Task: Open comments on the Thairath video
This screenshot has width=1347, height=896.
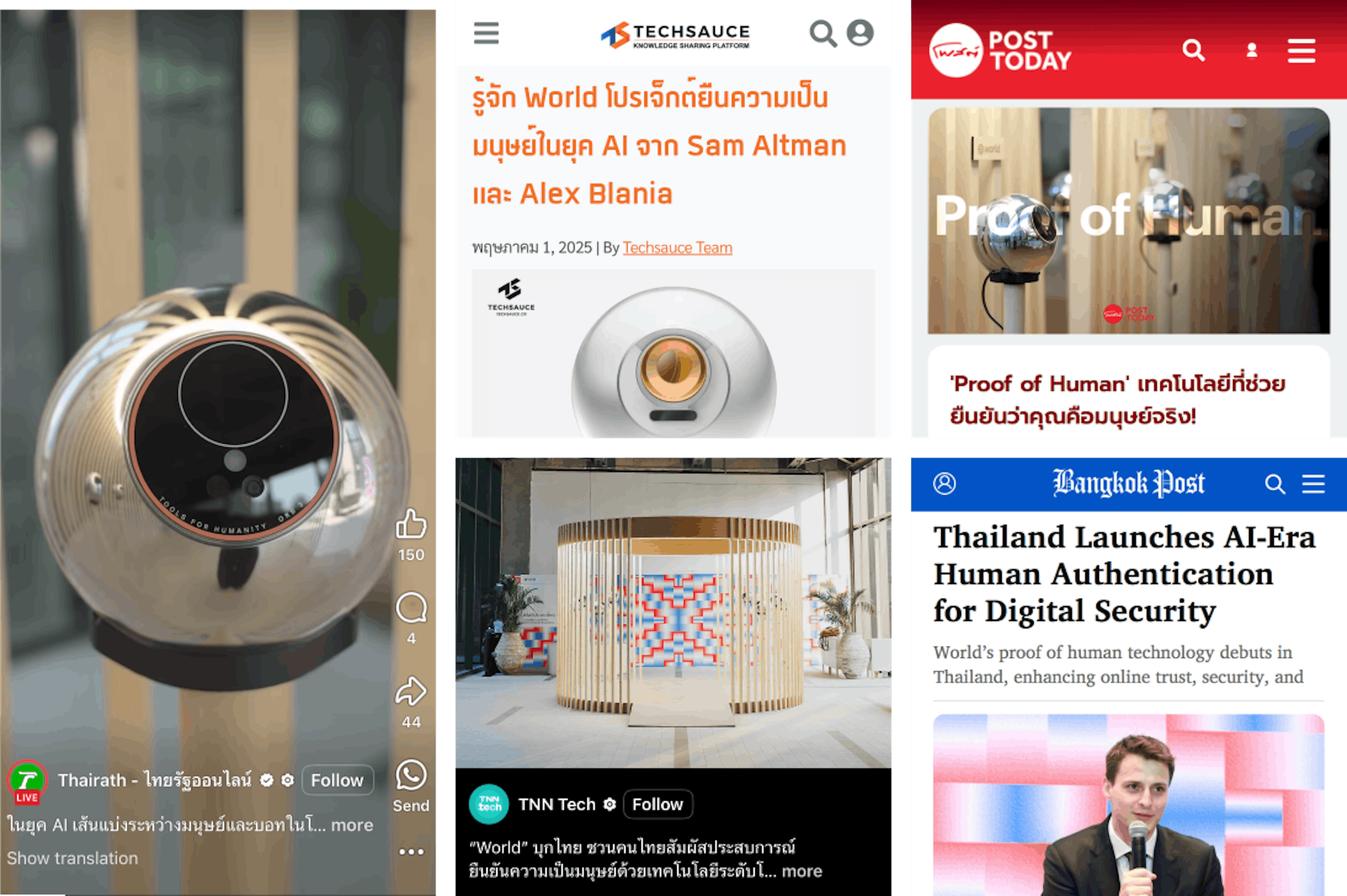Action: pyautogui.click(x=411, y=608)
